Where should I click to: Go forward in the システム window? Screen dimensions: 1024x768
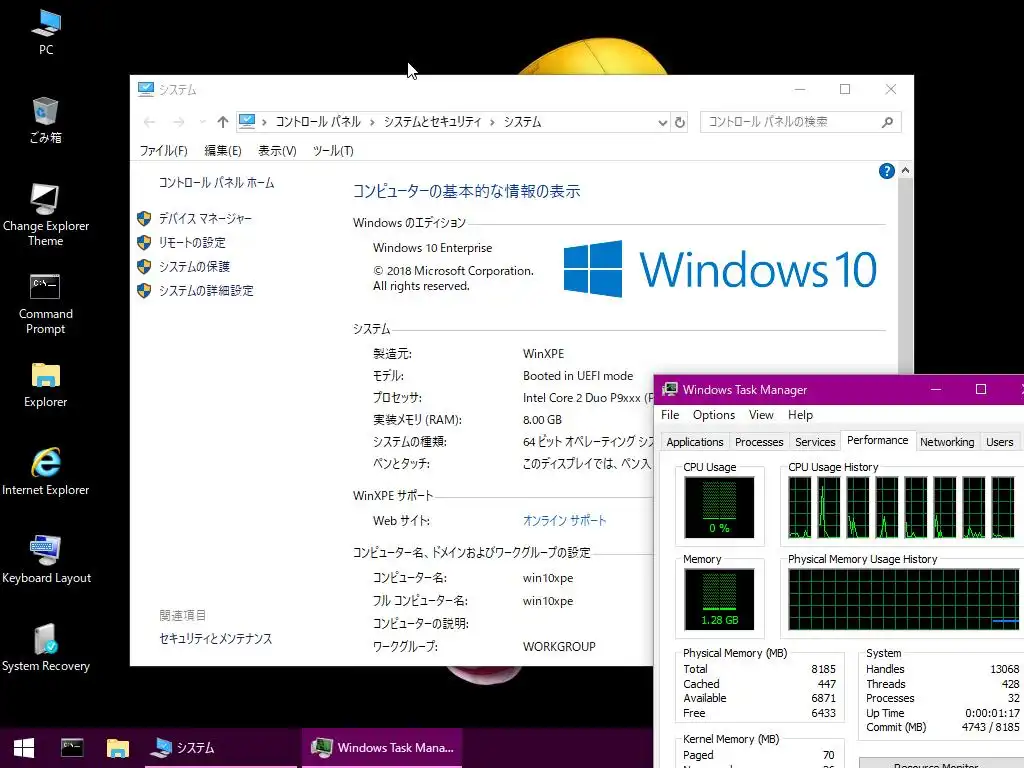(178, 122)
